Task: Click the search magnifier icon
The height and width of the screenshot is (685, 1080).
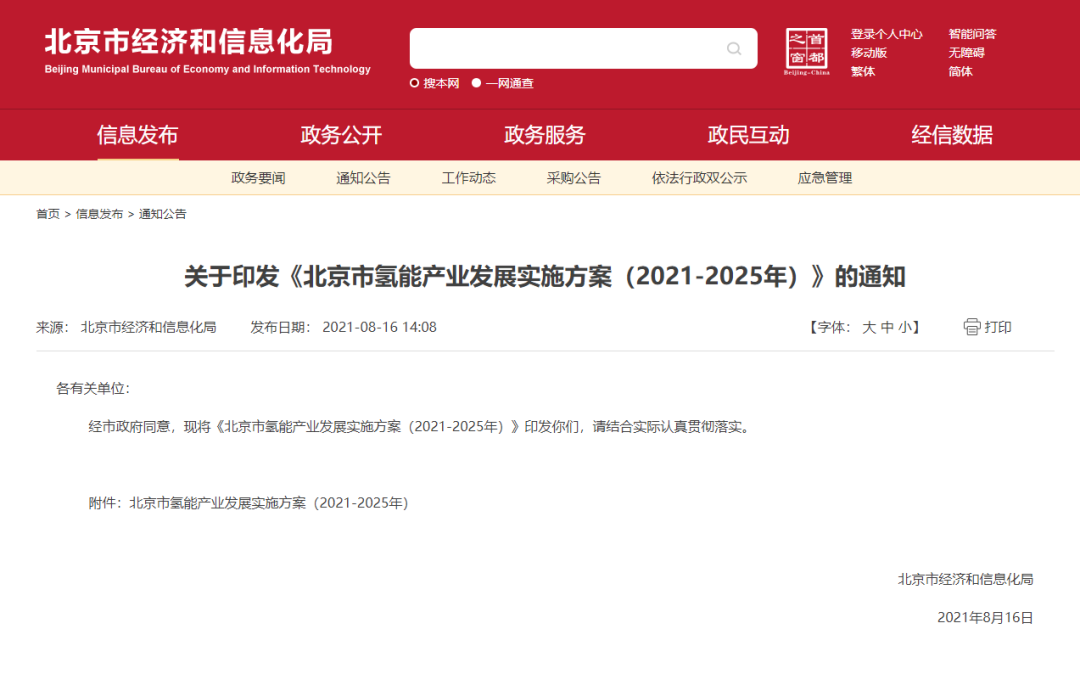Action: [x=733, y=48]
